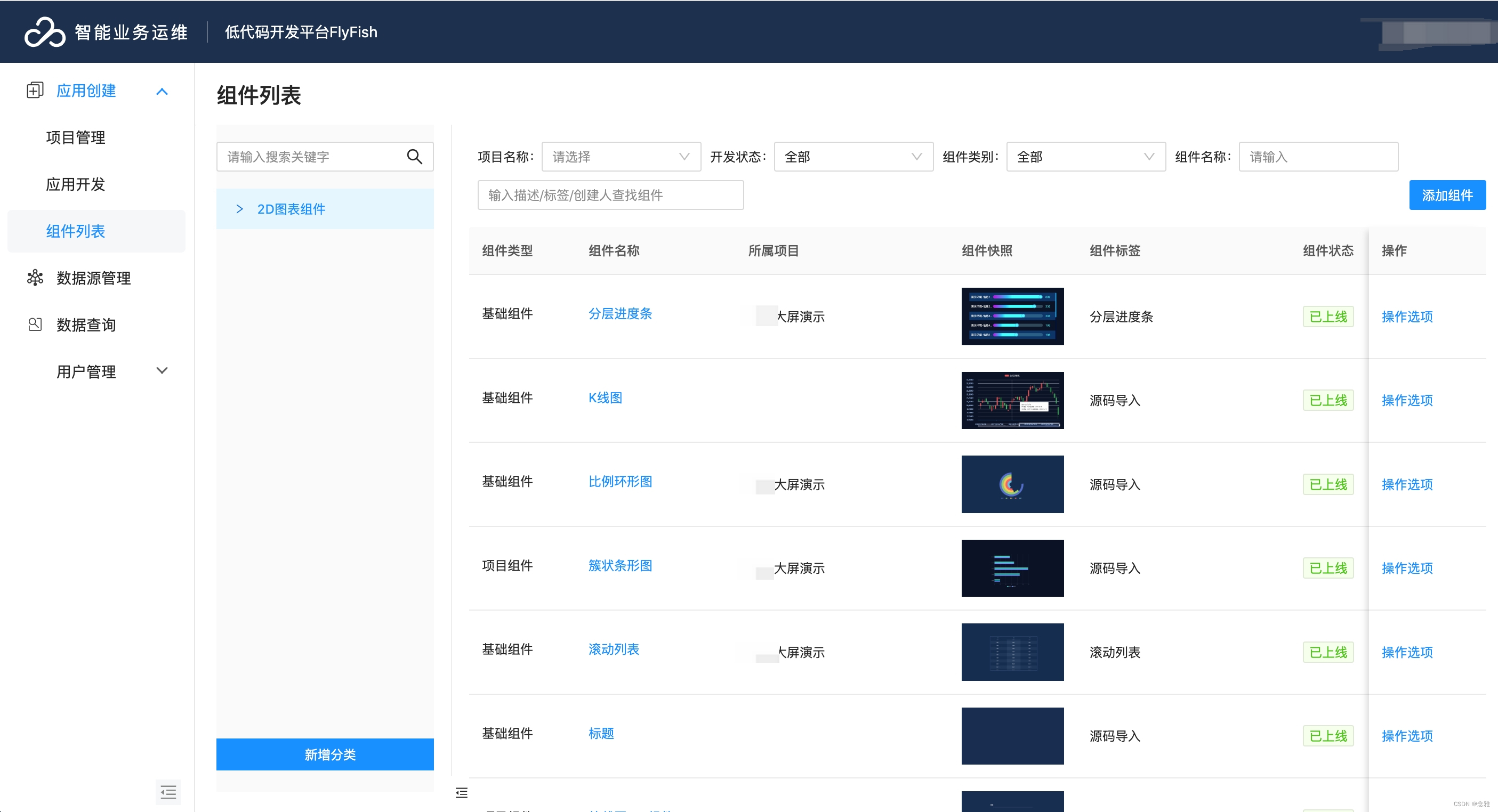Open 数据查询 via its sidebar icon
This screenshot has height=812, width=1498.
pos(35,324)
